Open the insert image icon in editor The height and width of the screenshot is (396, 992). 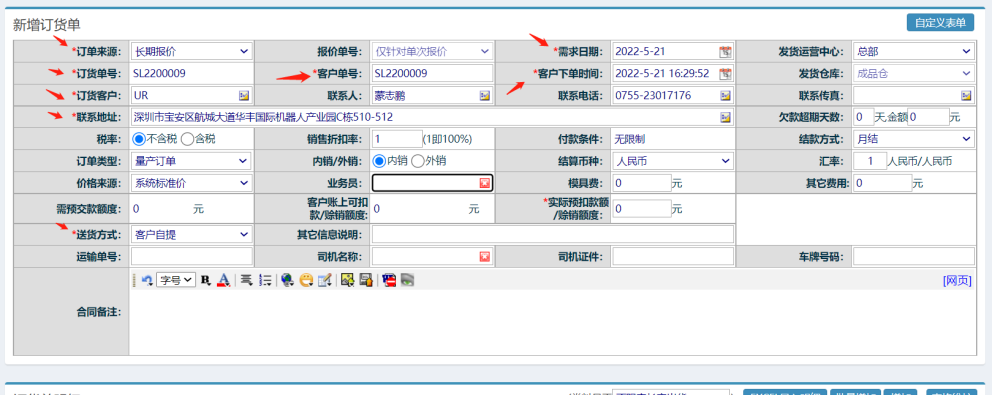pyautogui.click(x=346, y=280)
